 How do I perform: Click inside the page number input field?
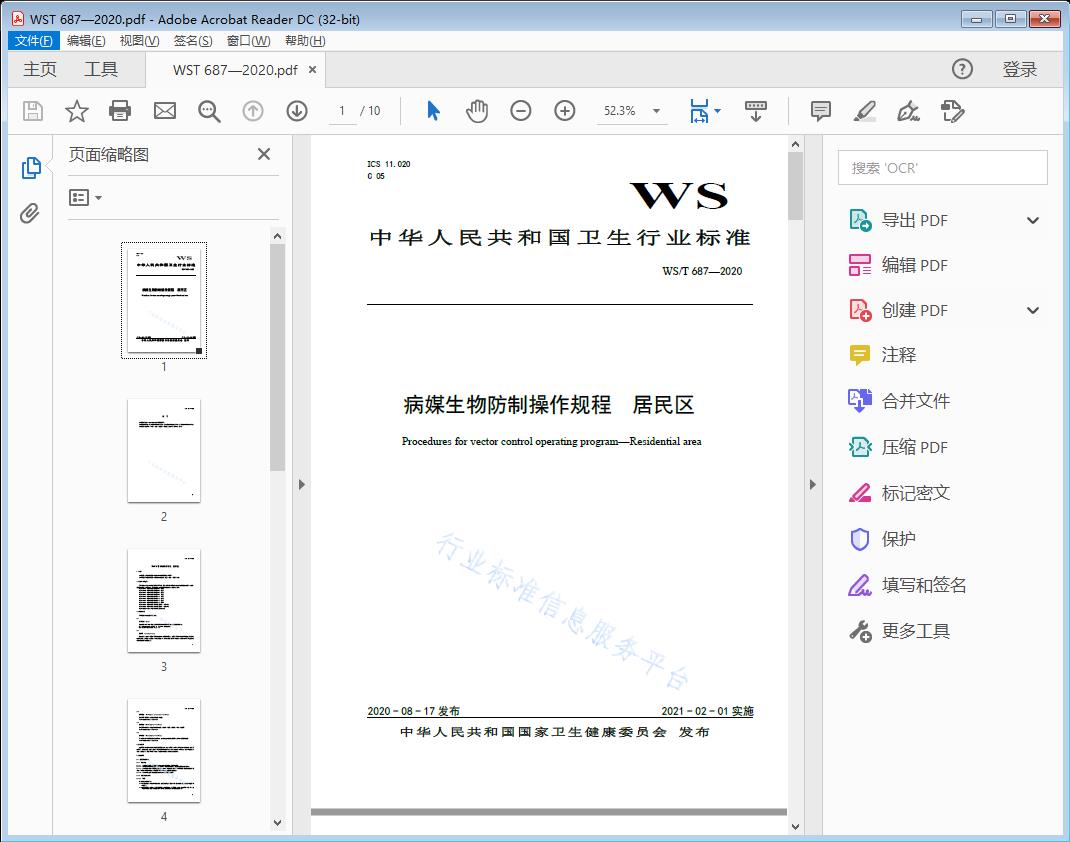click(341, 111)
